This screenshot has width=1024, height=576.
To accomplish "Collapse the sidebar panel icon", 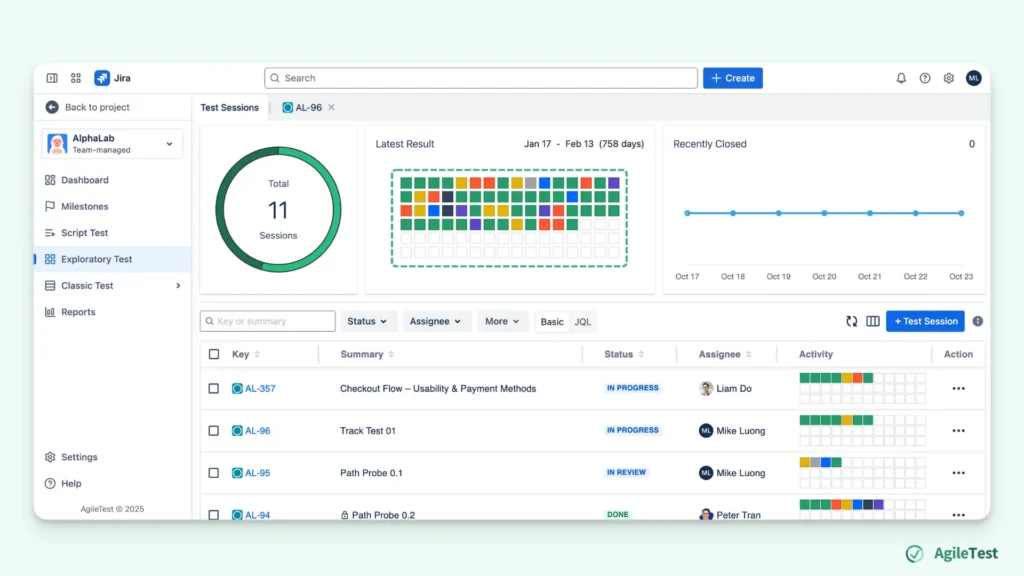I will [52, 78].
